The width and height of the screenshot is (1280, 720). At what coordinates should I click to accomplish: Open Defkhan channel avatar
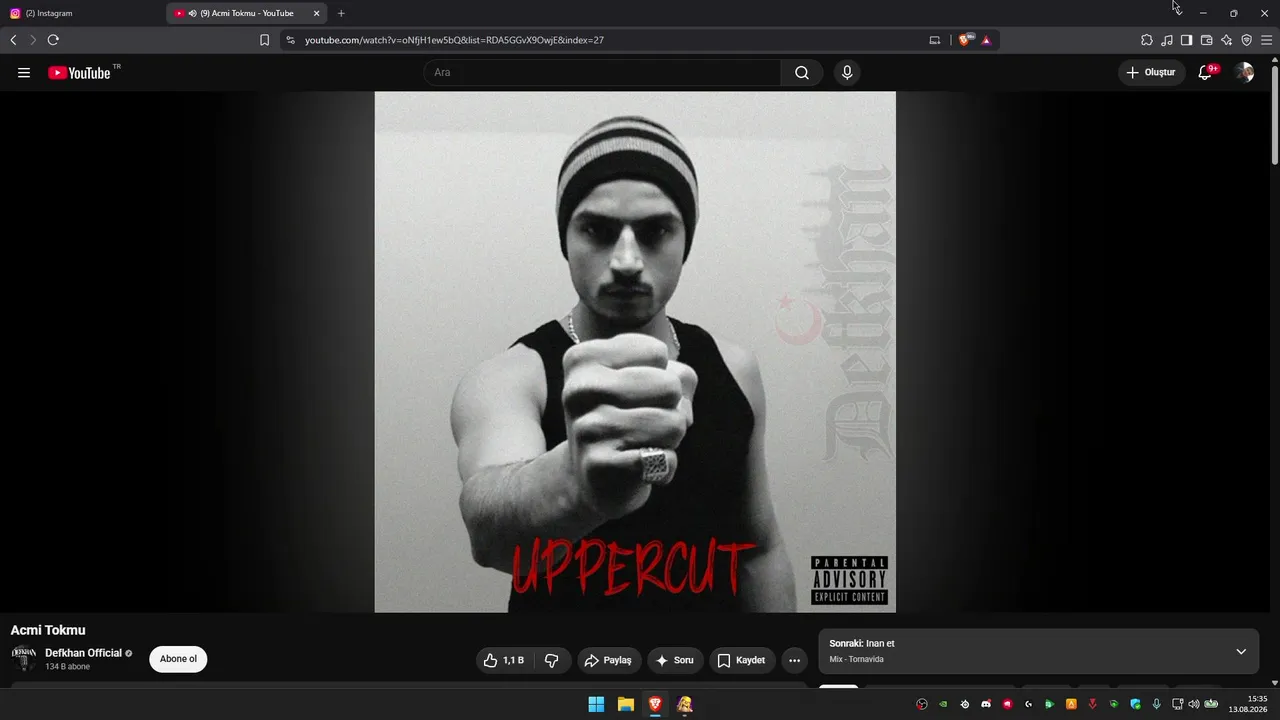tap(23, 659)
